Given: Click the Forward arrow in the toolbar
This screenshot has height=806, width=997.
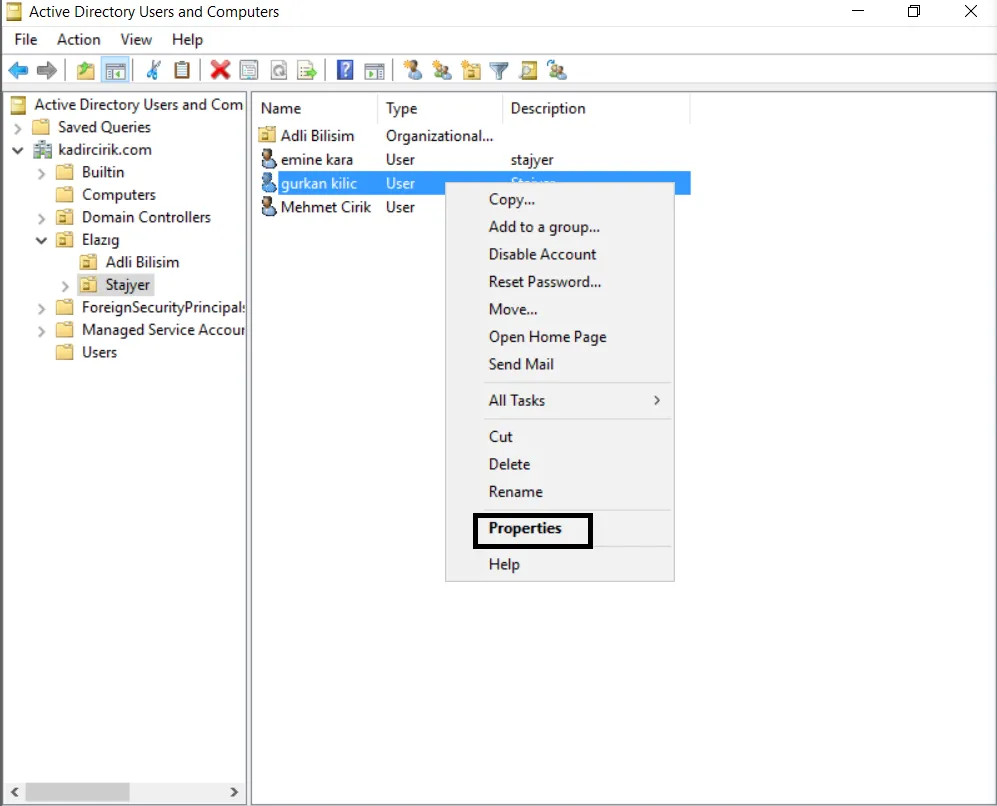Looking at the screenshot, I should [47, 70].
